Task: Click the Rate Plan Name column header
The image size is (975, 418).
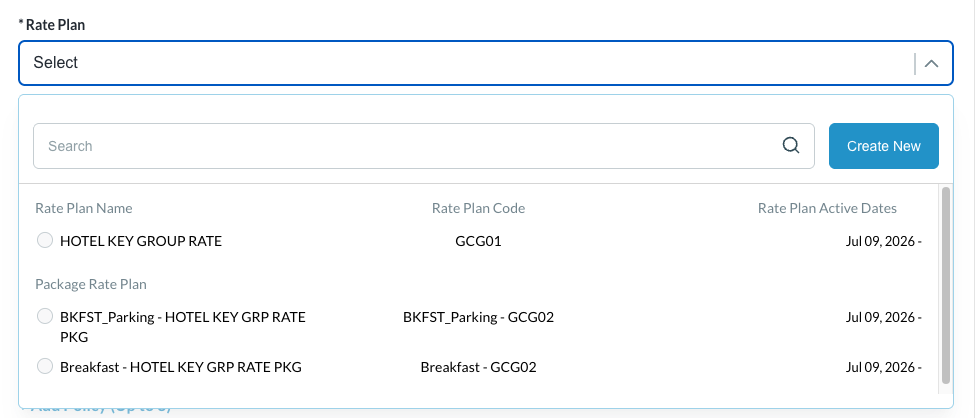Action: click(x=84, y=208)
